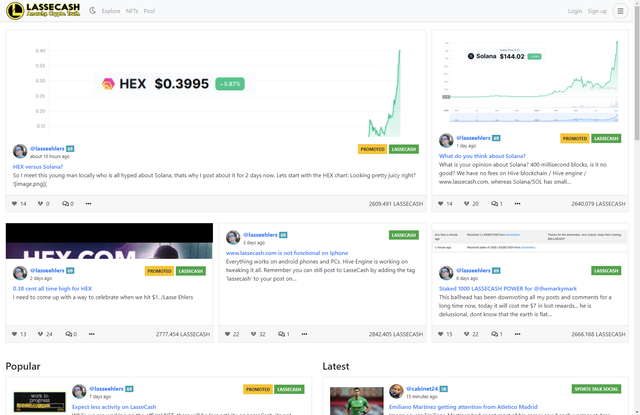The image size is (640, 415).
Task: Upvote heart on Solana opinion post
Action: click(x=440, y=203)
